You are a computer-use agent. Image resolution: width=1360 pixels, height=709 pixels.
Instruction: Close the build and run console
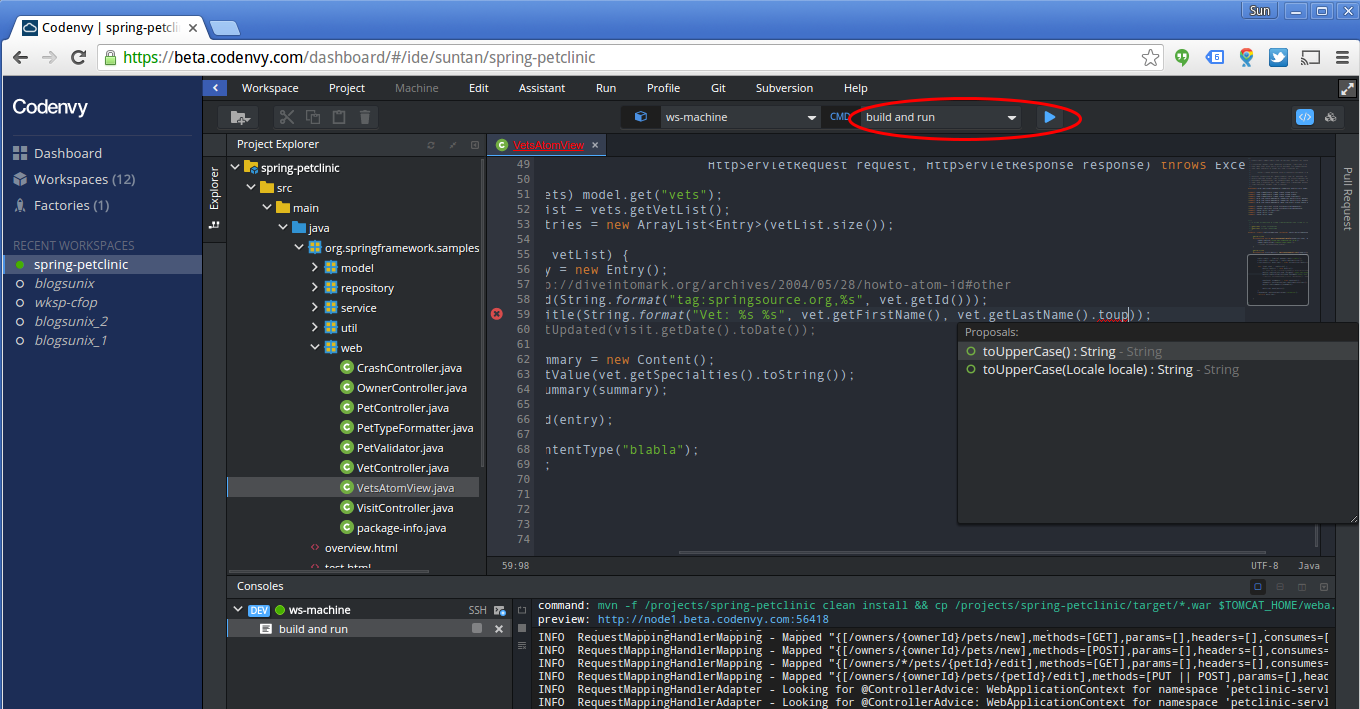point(499,629)
